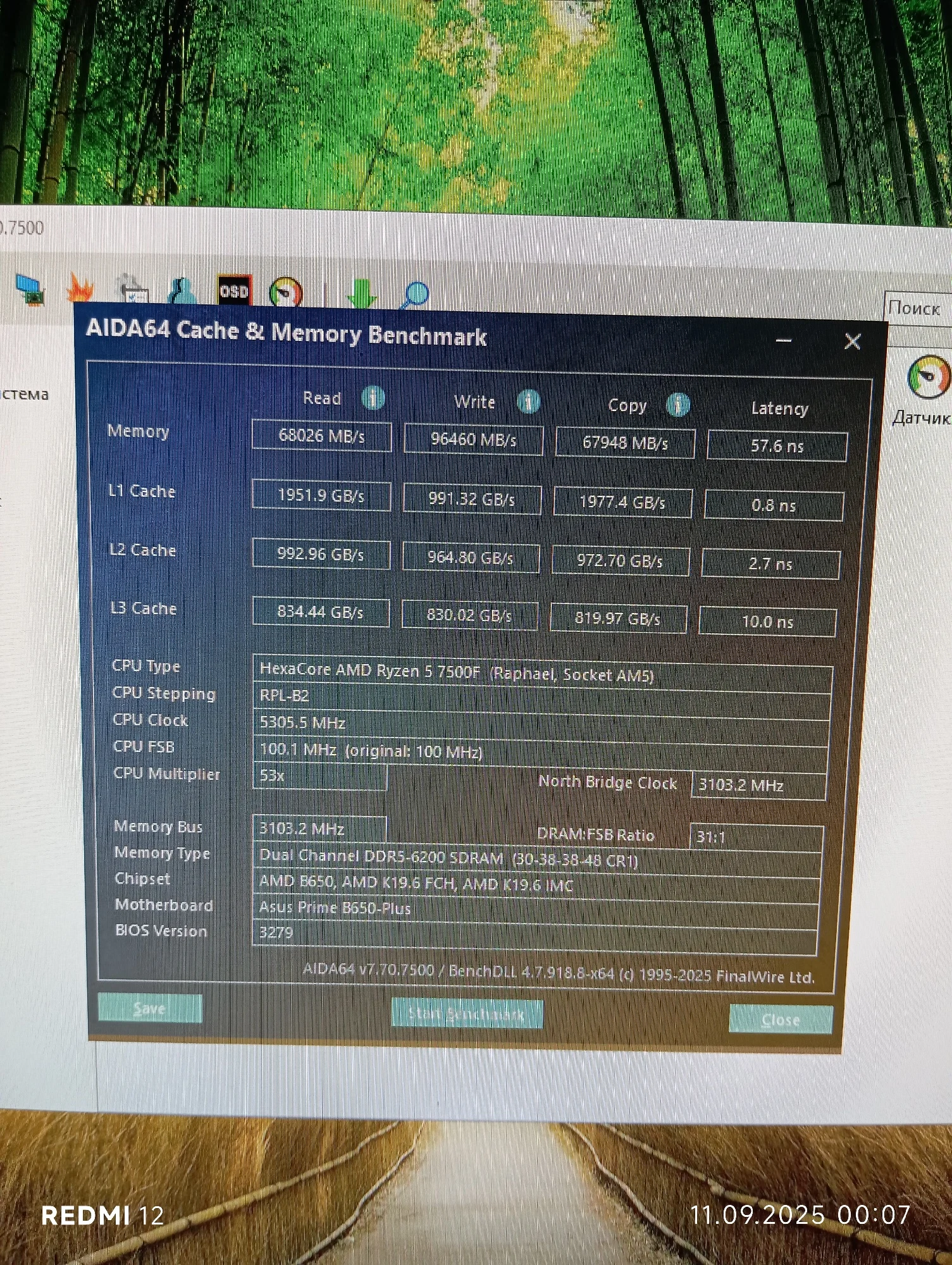Click the Memory latency value 57.6 ns
952x1265 pixels.
tap(777, 446)
